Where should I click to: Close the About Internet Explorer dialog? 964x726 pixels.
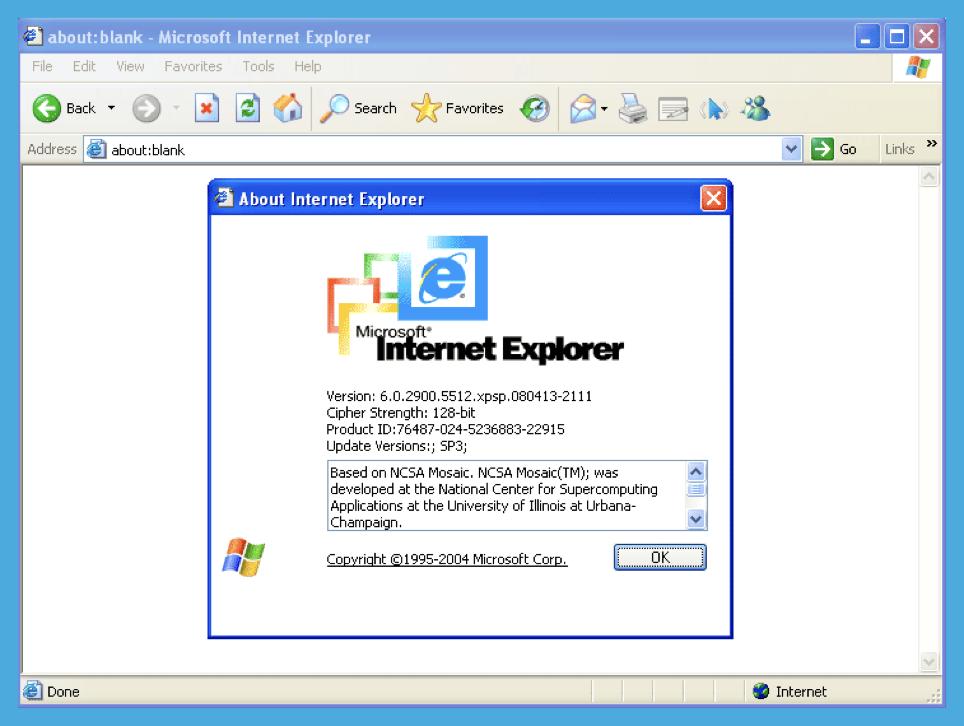[x=713, y=198]
